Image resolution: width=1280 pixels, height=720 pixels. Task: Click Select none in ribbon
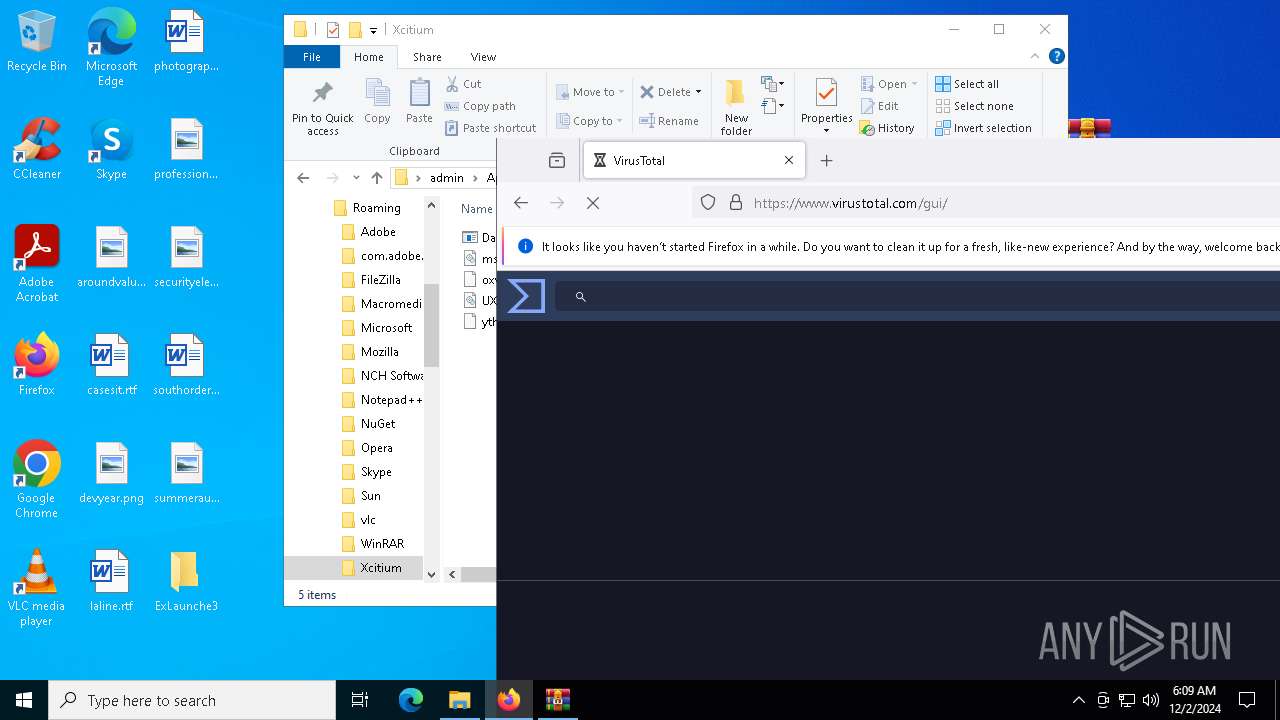tap(974, 106)
